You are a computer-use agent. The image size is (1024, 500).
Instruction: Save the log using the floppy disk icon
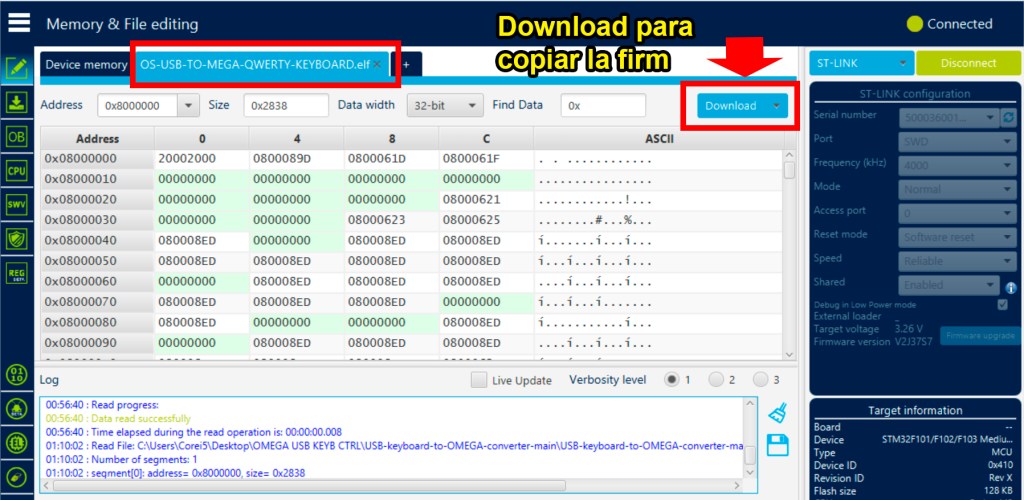(x=777, y=445)
